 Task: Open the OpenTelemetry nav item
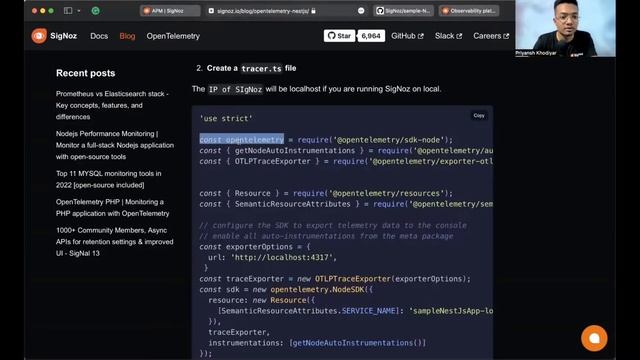173,36
